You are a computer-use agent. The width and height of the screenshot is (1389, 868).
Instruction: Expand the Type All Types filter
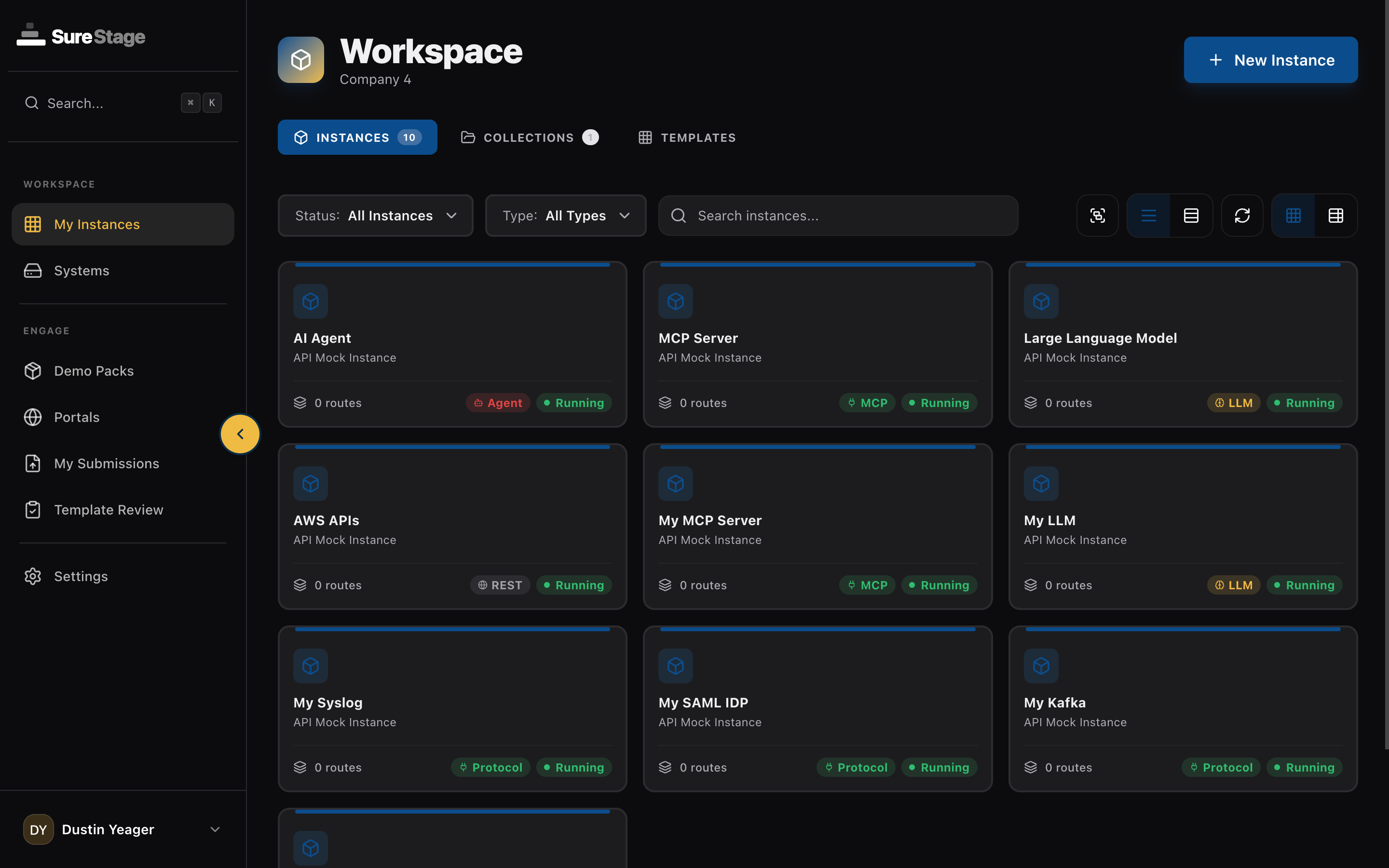[x=565, y=215]
